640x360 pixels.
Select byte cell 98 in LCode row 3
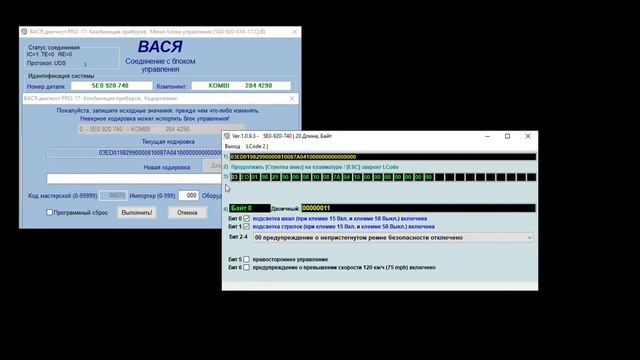click(x=265, y=177)
